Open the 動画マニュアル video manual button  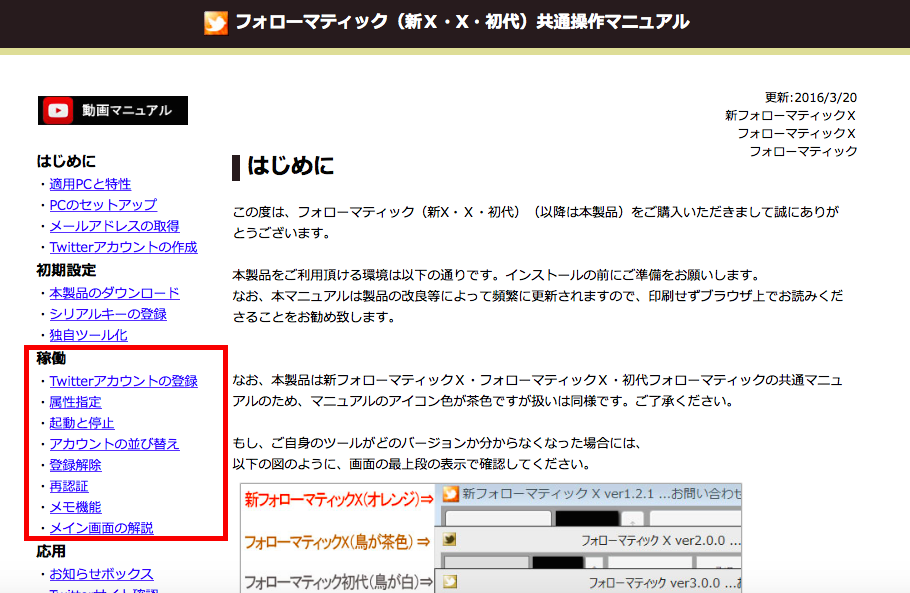click(x=113, y=110)
